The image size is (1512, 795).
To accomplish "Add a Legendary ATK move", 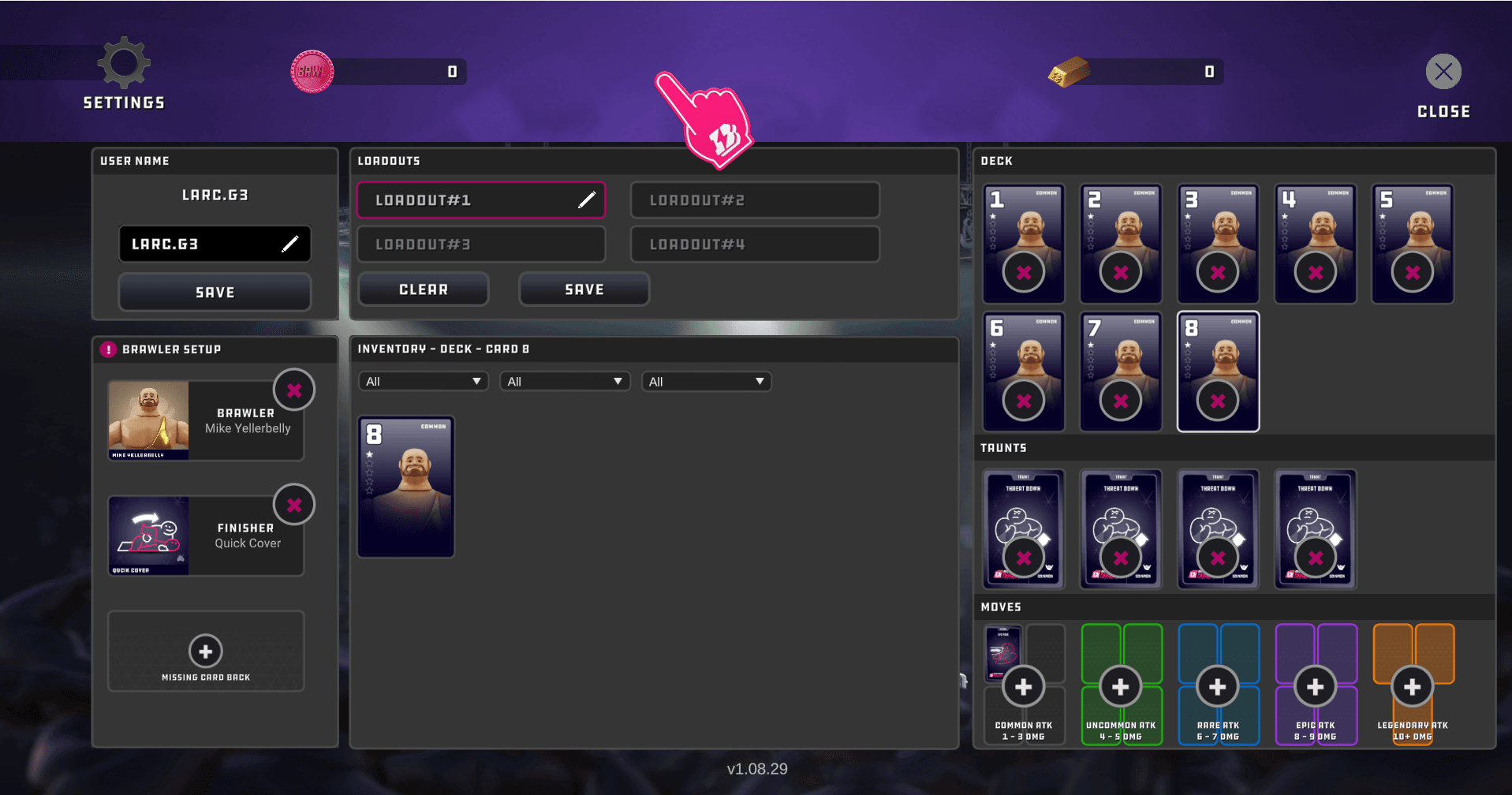I will (1412, 687).
